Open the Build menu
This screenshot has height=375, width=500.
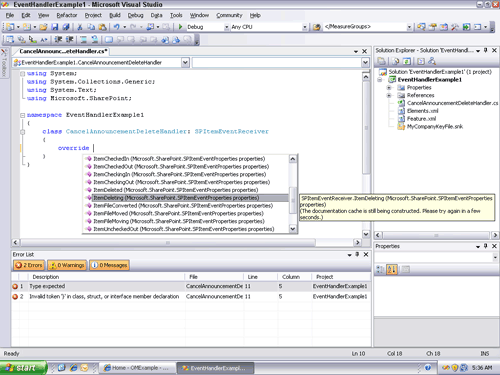(115, 15)
